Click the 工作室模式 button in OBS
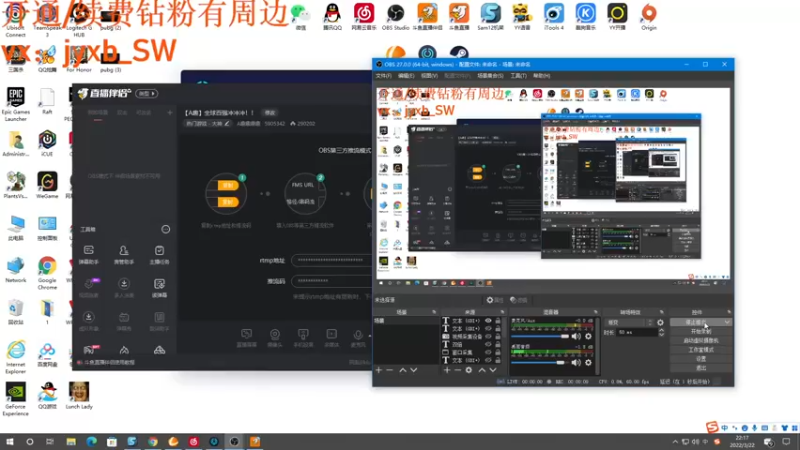The height and width of the screenshot is (450, 800). point(701,349)
